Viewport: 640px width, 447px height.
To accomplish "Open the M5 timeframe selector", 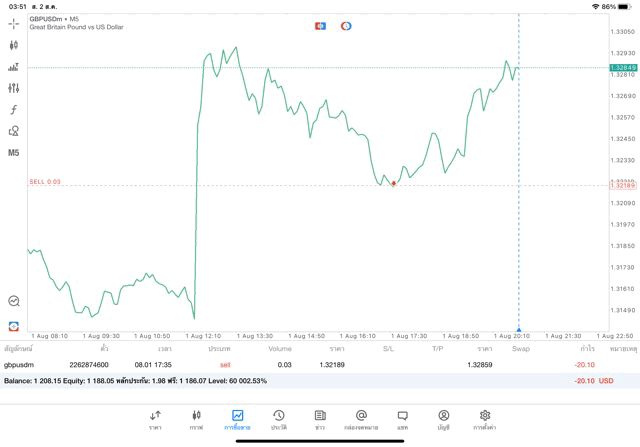I will [x=14, y=153].
